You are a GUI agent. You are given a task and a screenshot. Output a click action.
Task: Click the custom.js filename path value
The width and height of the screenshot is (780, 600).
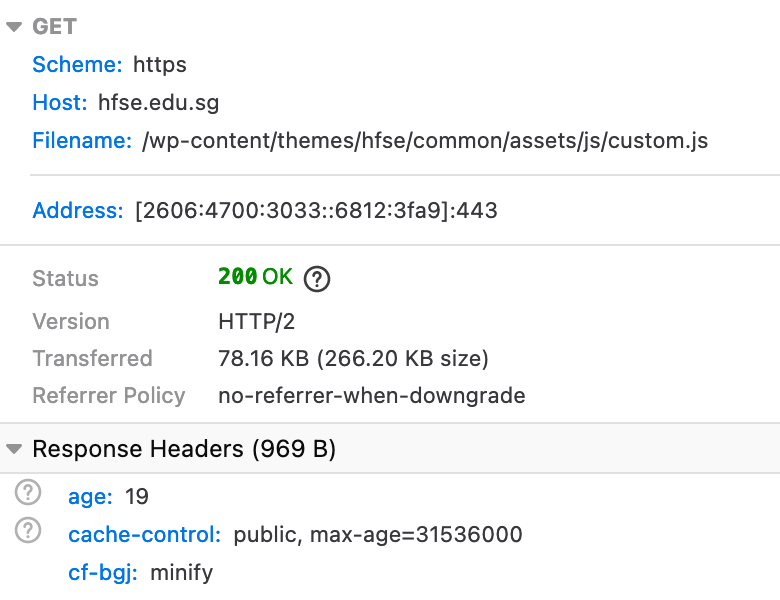pos(425,140)
